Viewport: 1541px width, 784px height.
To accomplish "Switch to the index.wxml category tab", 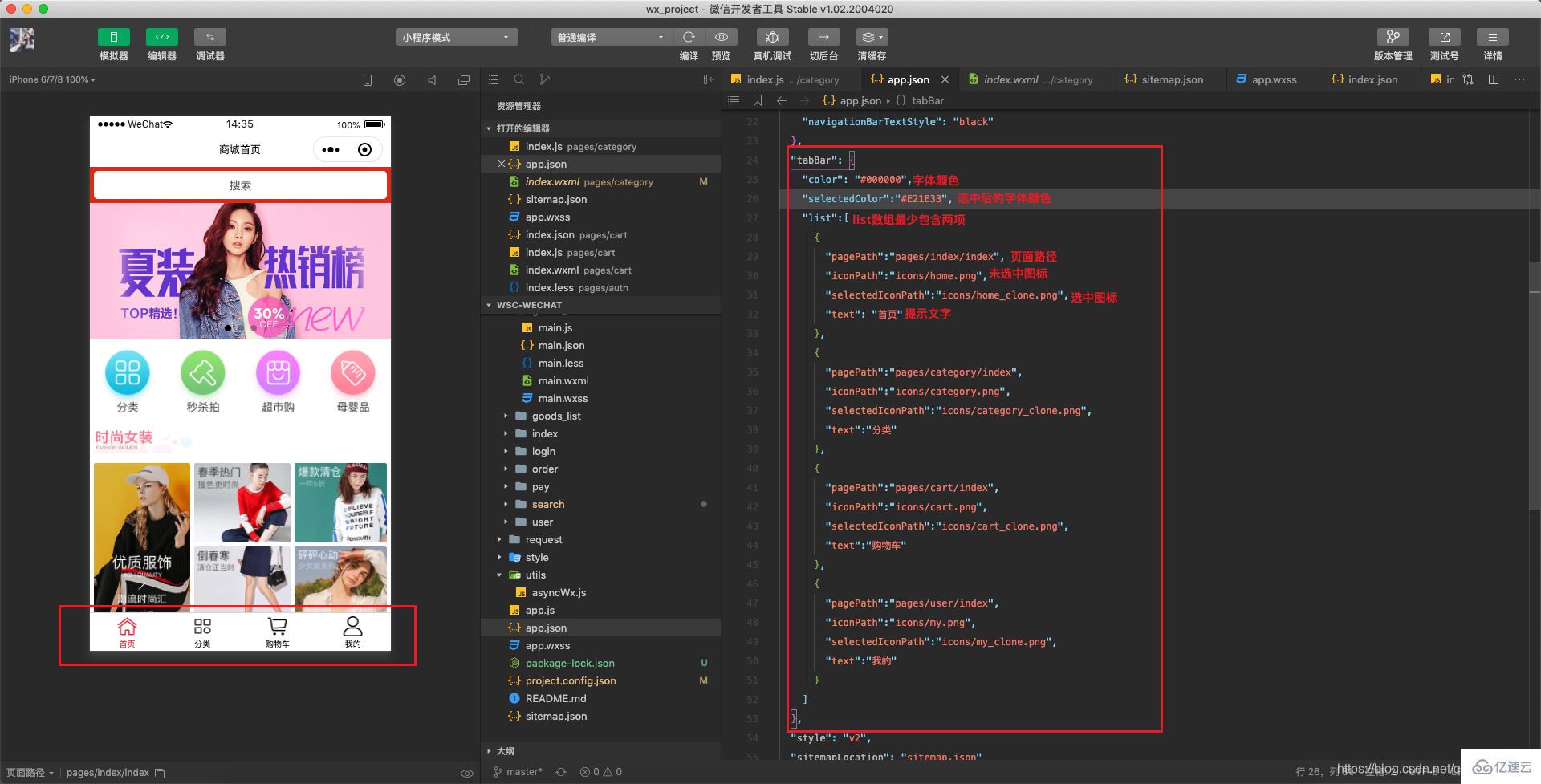I will pos(1038,79).
